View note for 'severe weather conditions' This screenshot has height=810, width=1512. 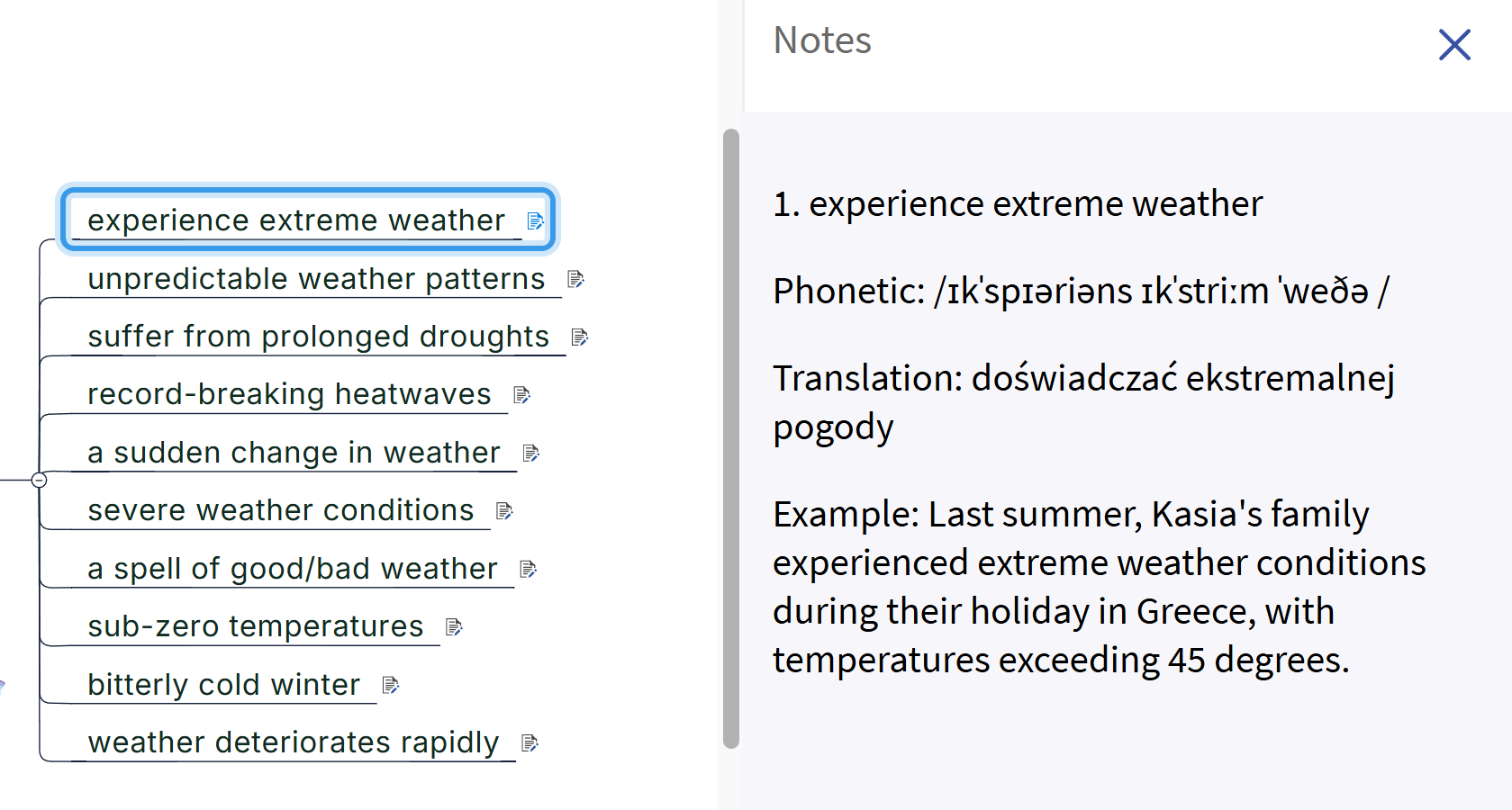(504, 511)
